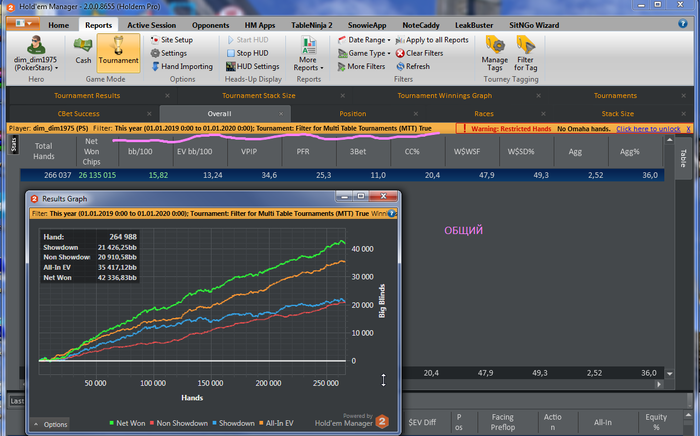Close the Overall report tab
This screenshot has width=700, height=436.
point(281,114)
